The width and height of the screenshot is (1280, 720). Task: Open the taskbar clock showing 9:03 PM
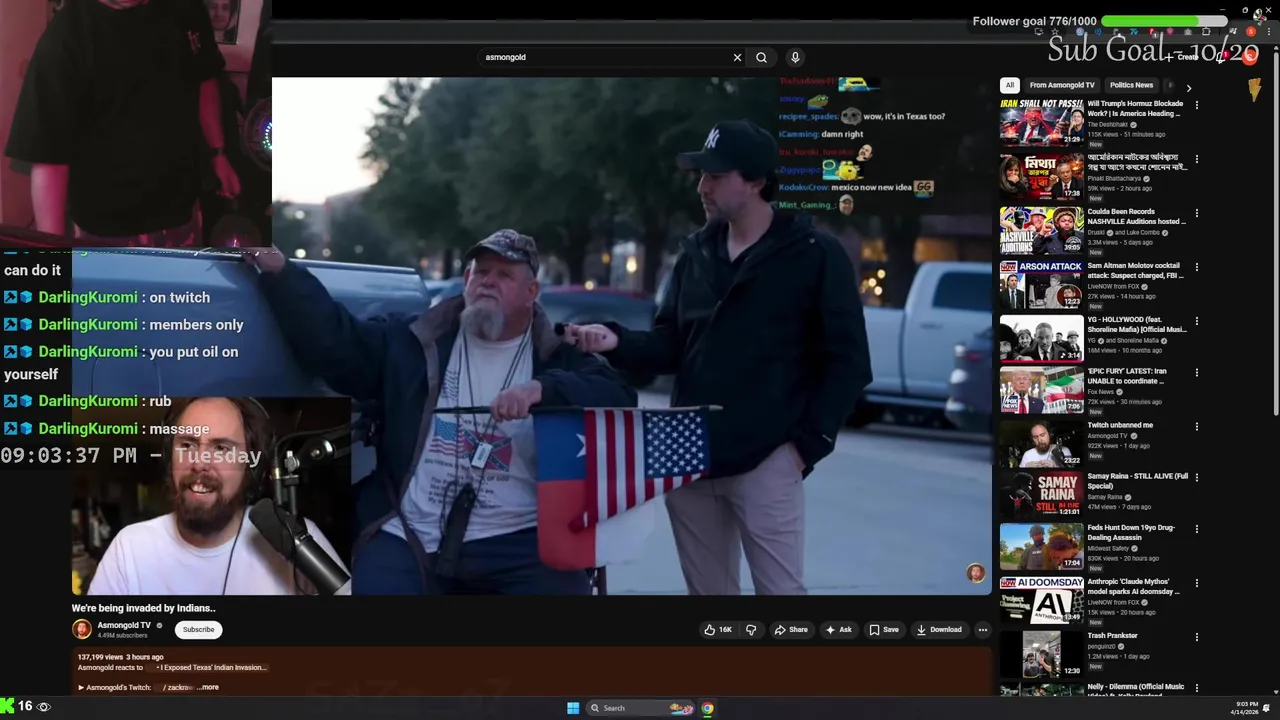[x=1246, y=708]
